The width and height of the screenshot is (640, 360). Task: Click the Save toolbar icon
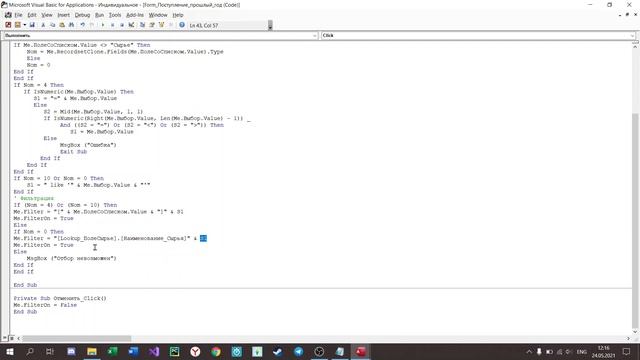[32, 25]
